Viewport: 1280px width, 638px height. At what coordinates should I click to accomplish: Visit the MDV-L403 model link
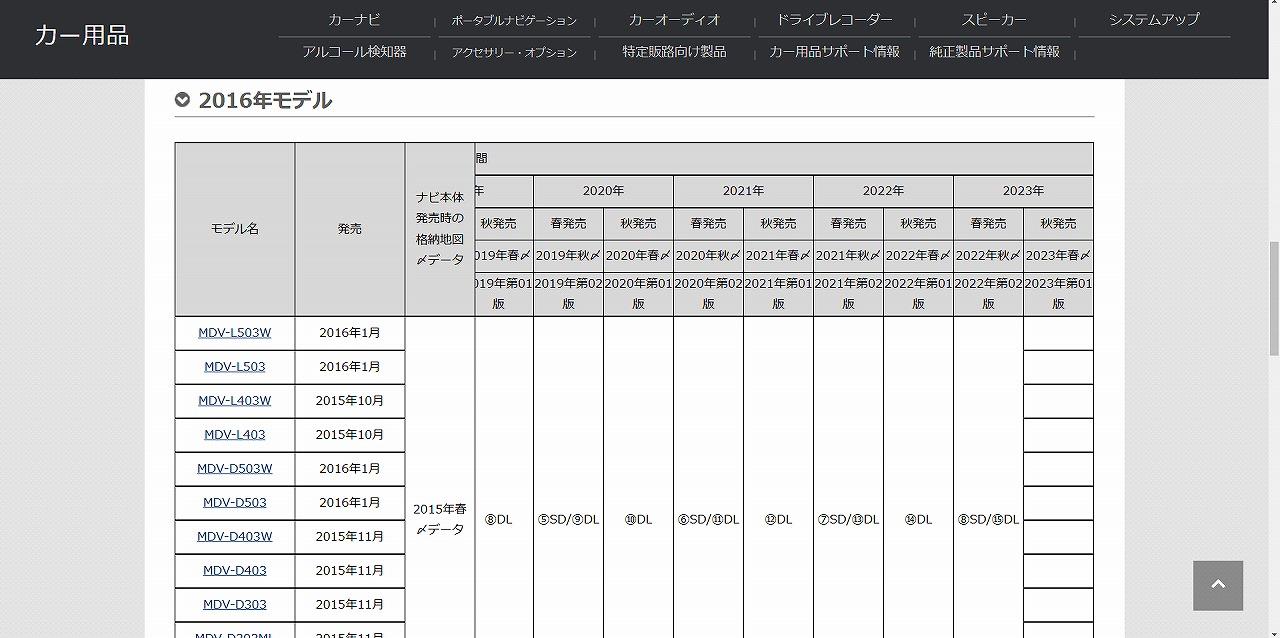235,435
